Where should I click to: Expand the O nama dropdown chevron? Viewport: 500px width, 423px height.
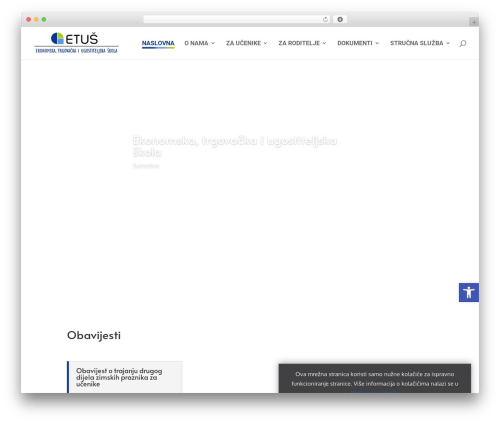tap(213, 43)
